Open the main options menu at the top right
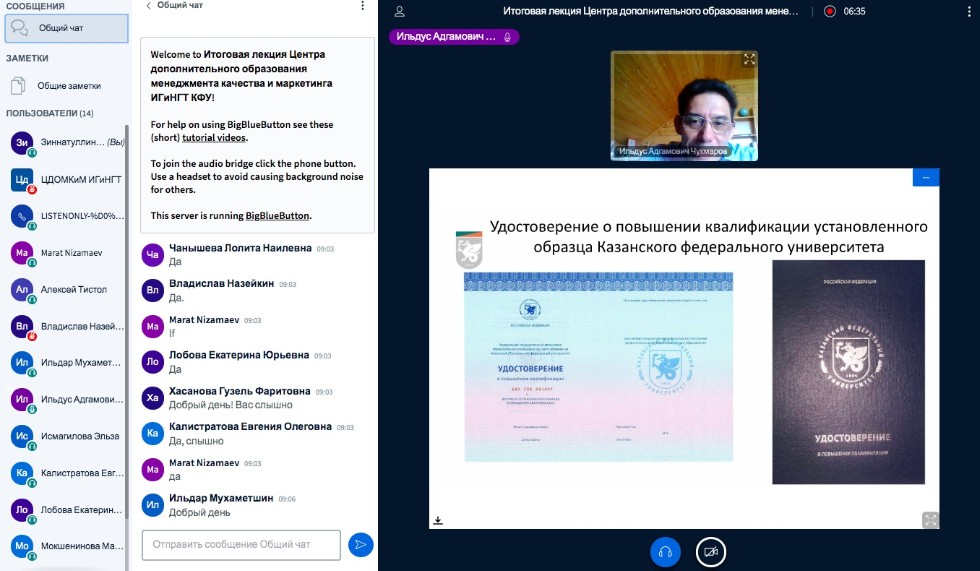Image resolution: width=980 pixels, height=571 pixels. click(968, 12)
